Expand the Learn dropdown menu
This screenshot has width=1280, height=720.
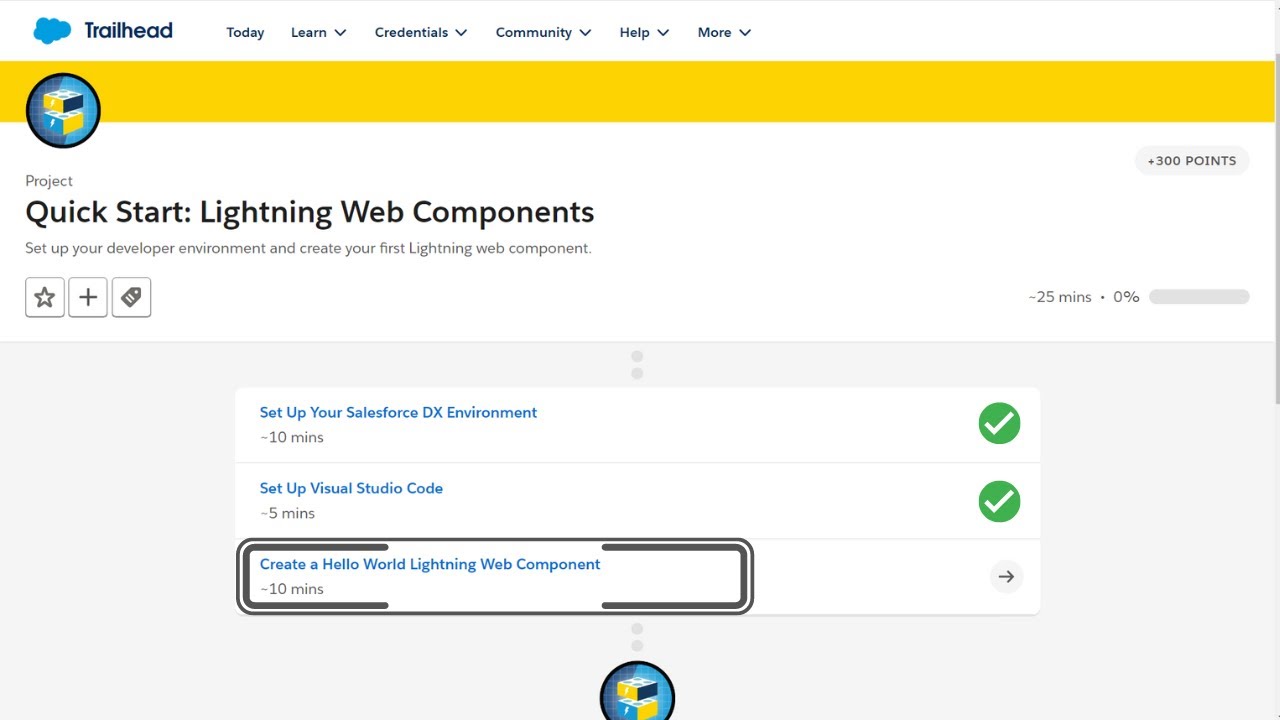(318, 32)
